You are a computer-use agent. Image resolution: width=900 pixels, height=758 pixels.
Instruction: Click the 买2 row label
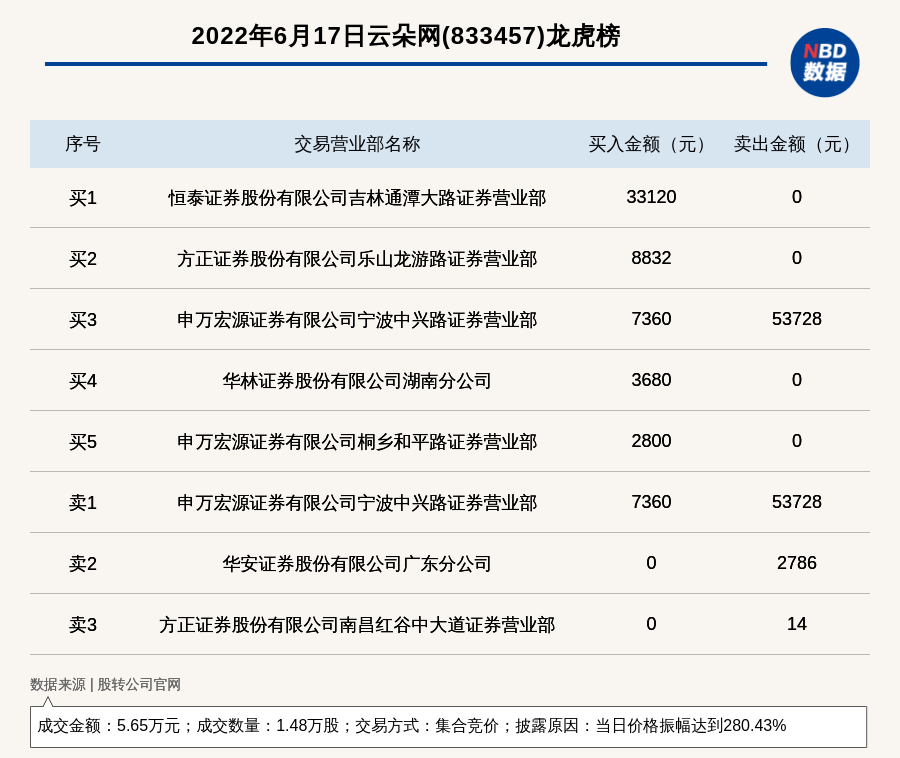coord(83,259)
